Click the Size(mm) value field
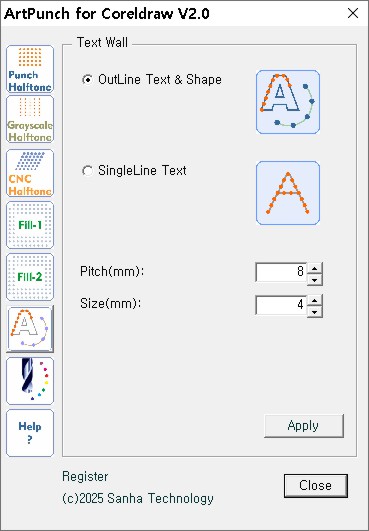 [x=281, y=305]
